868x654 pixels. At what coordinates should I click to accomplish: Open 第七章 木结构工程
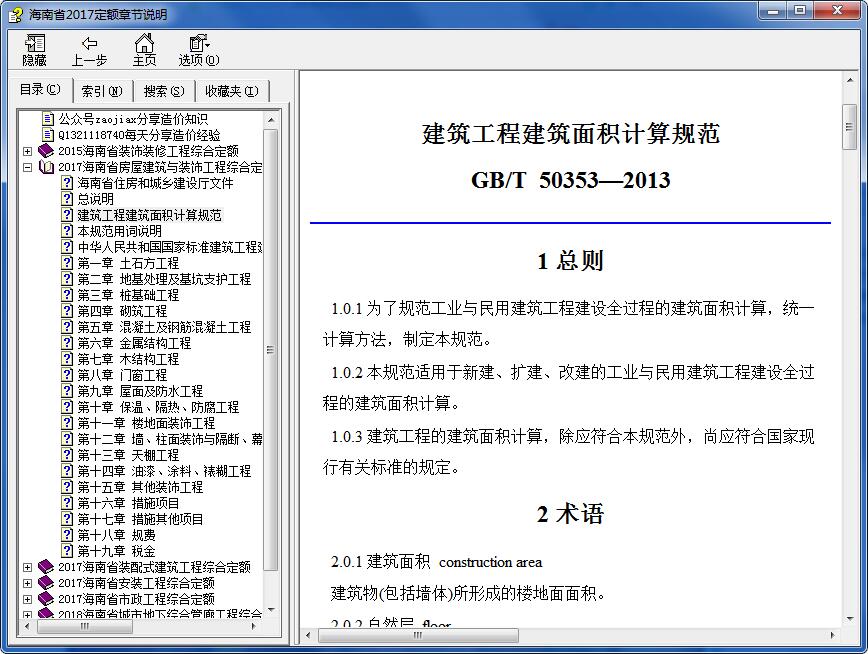[x=128, y=359]
